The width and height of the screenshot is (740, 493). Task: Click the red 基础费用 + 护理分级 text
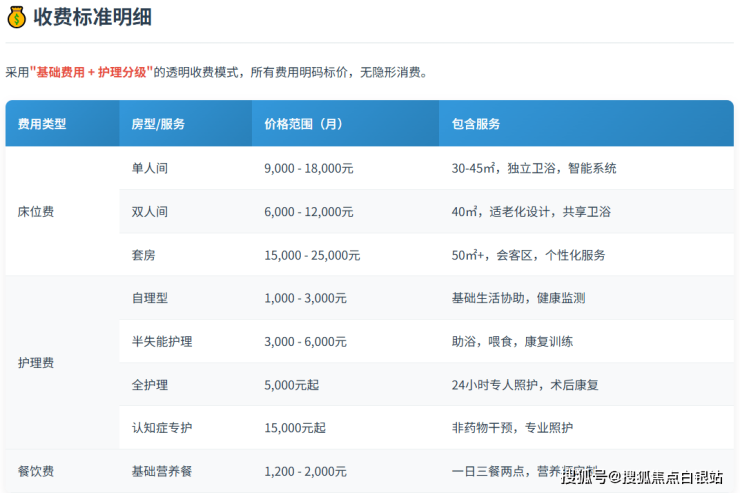(92, 72)
